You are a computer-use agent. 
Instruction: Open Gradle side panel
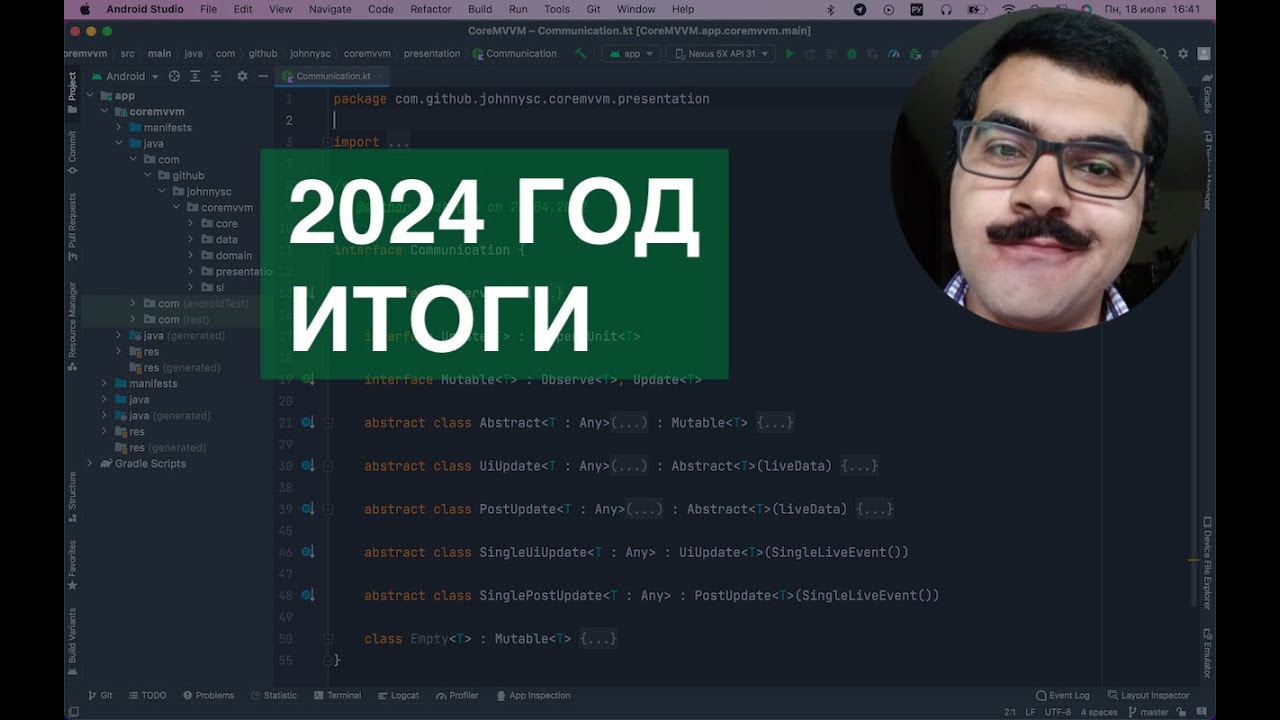point(1207,92)
